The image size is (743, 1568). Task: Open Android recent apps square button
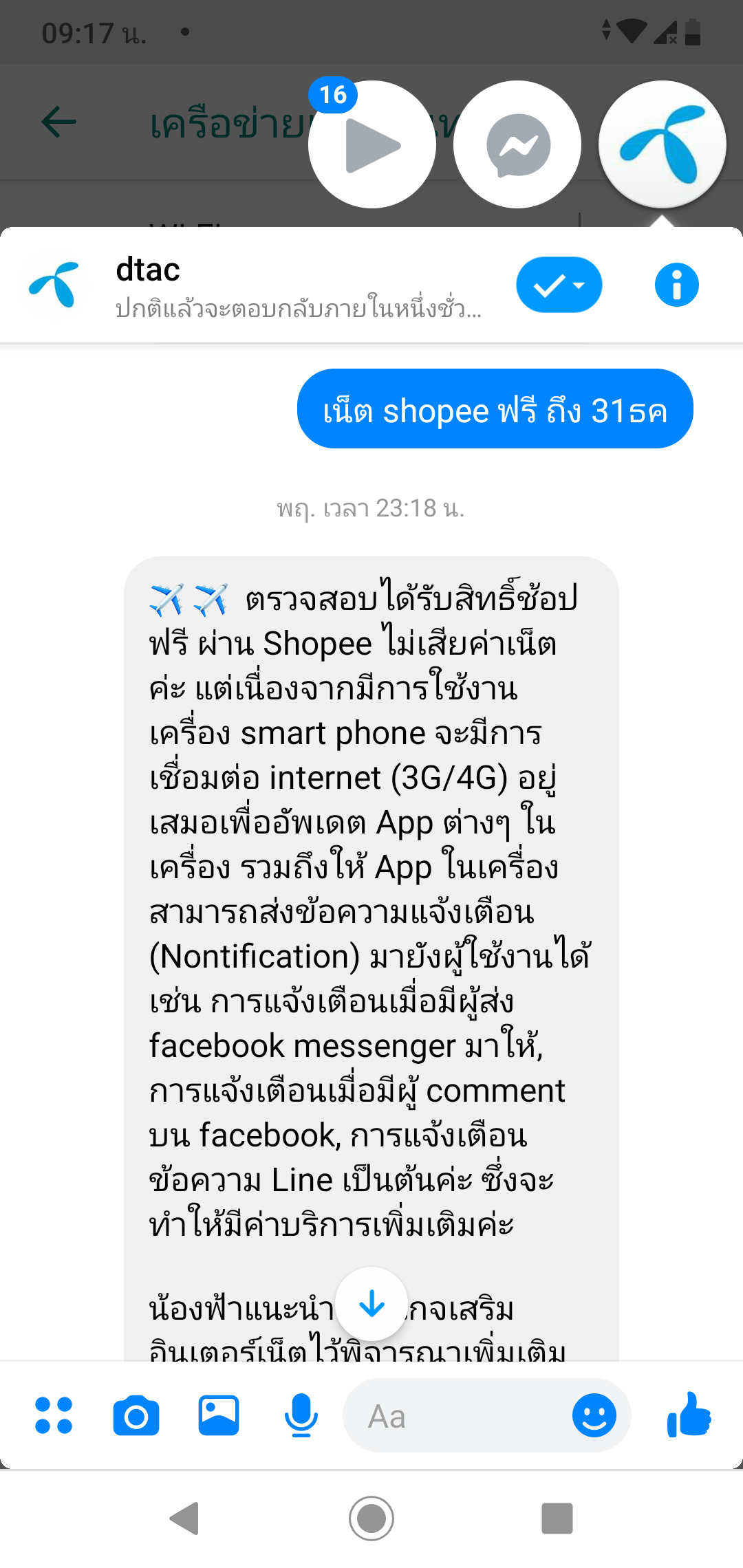coord(557,1518)
